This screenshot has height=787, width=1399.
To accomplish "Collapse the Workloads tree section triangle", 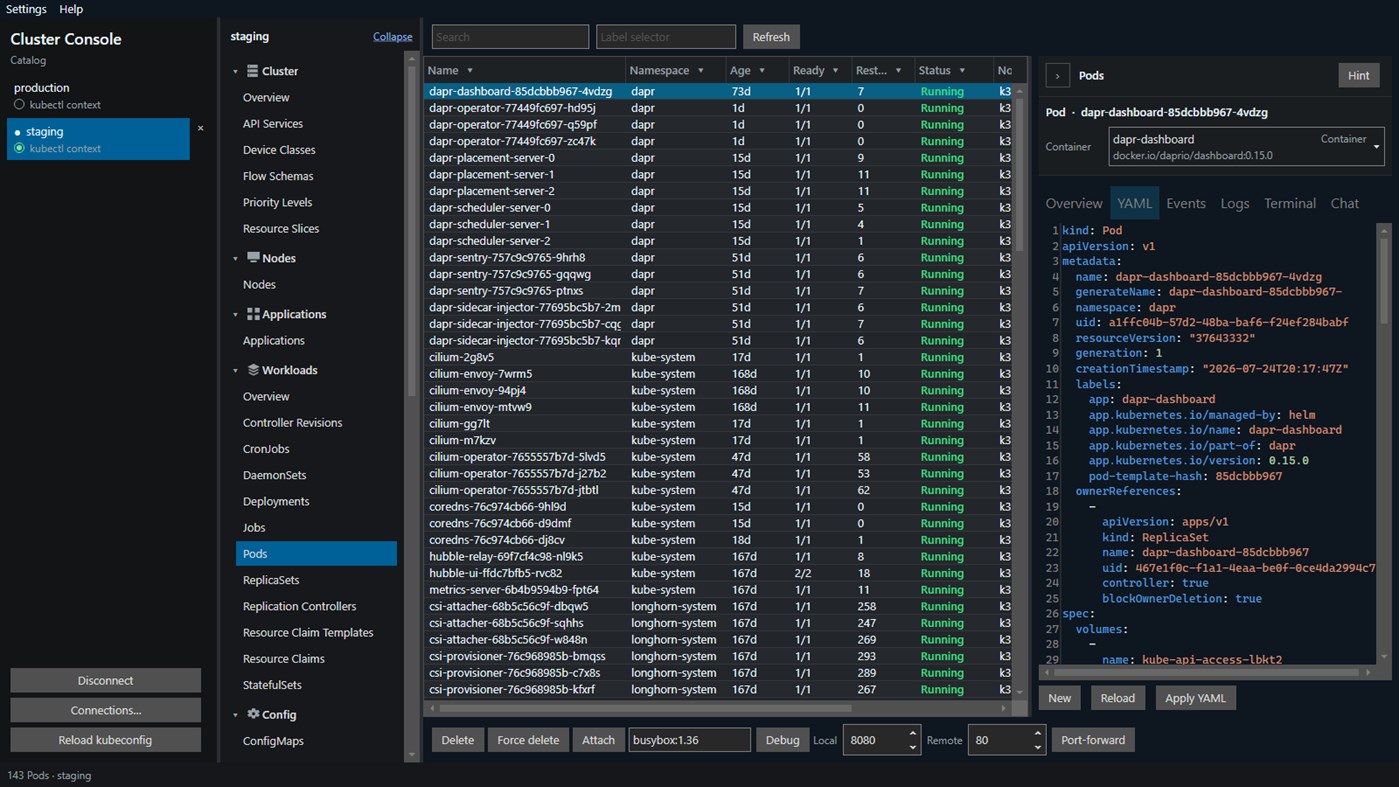I will (x=236, y=371).
